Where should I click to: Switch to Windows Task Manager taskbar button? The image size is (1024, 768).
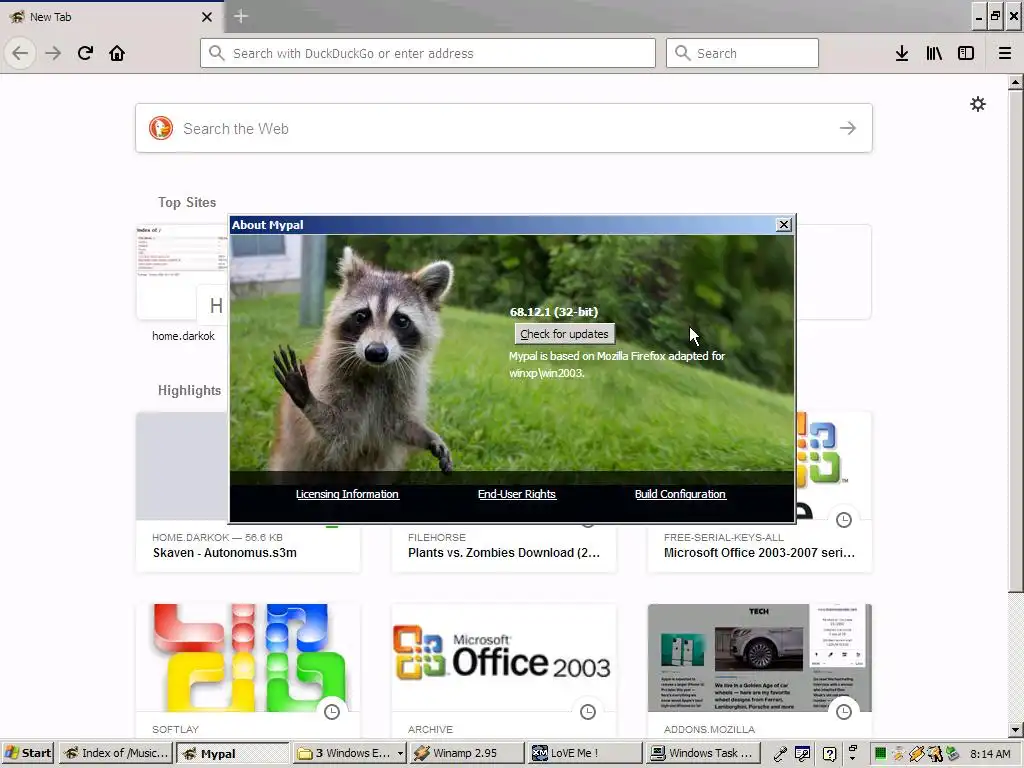701,754
